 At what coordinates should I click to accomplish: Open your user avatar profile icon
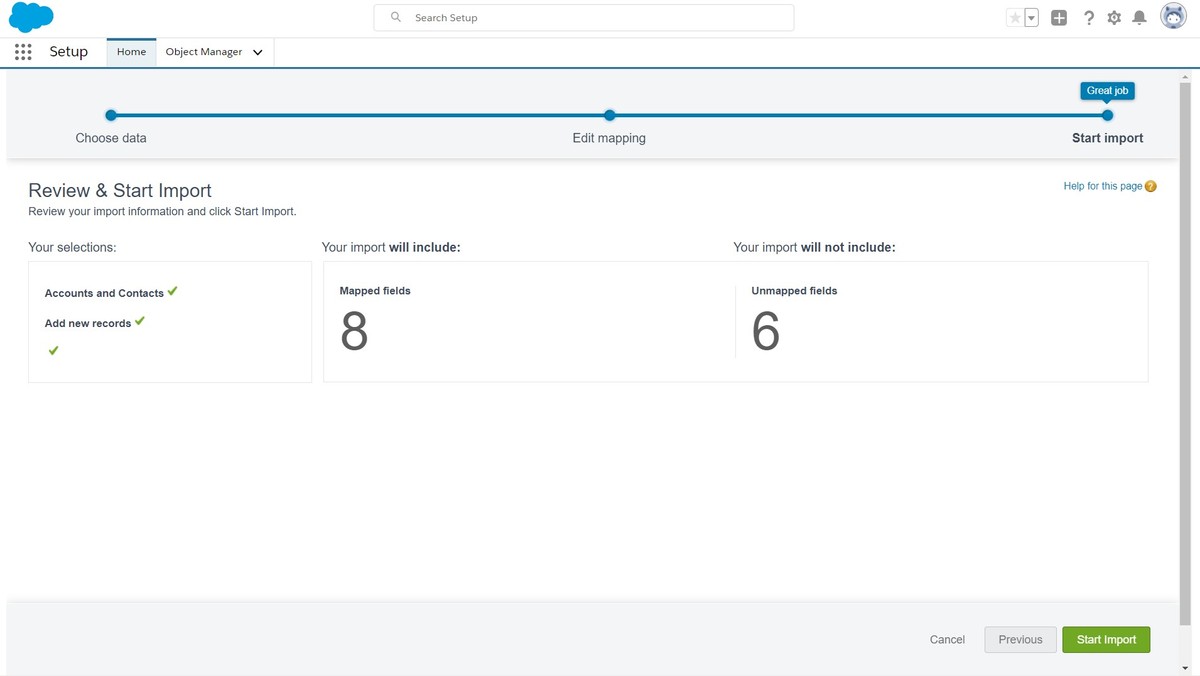click(x=1172, y=15)
